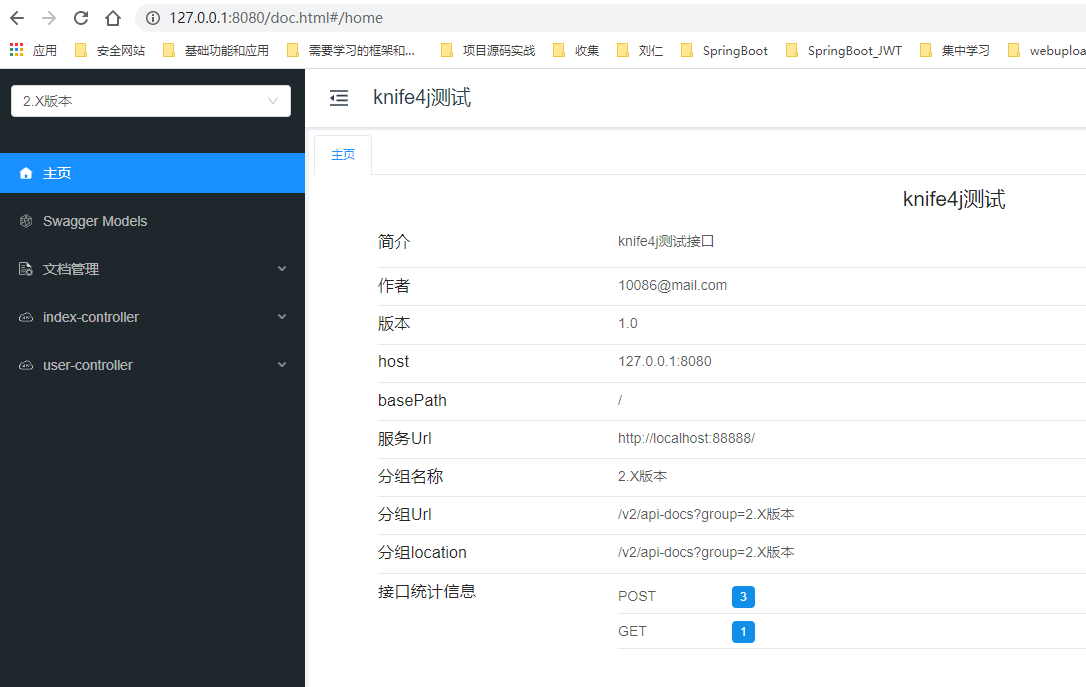Expand the index-controller chevron
This screenshot has width=1086, height=687.
[x=282, y=316]
